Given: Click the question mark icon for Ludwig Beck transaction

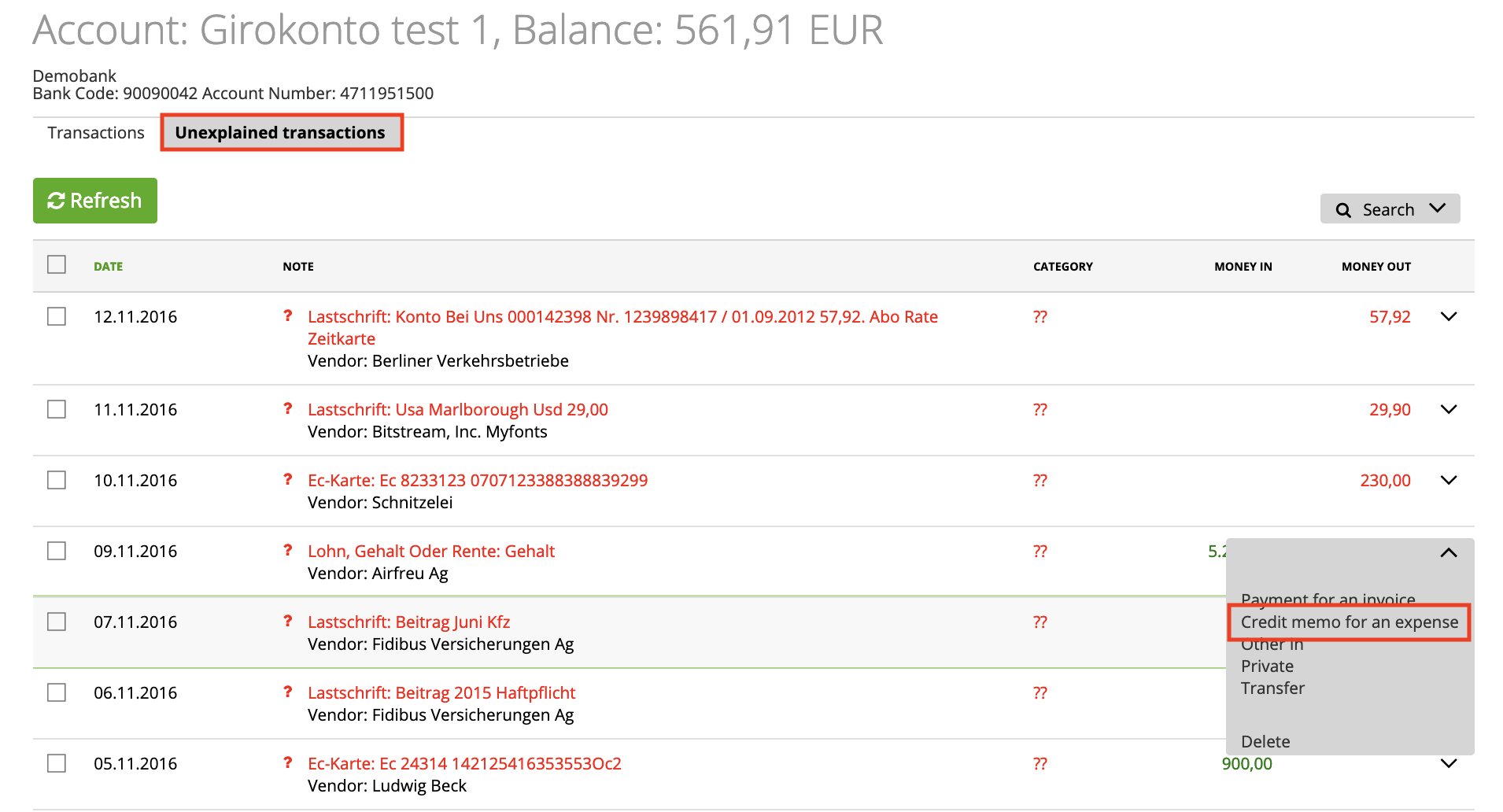Looking at the screenshot, I should [x=288, y=763].
